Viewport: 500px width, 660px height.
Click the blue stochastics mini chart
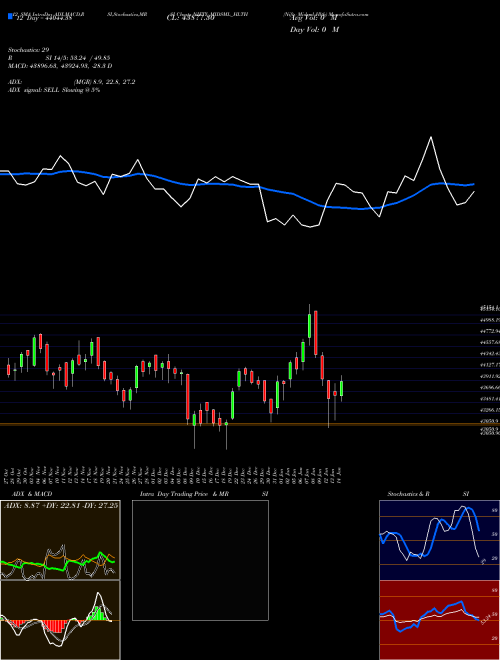[x=439, y=540]
